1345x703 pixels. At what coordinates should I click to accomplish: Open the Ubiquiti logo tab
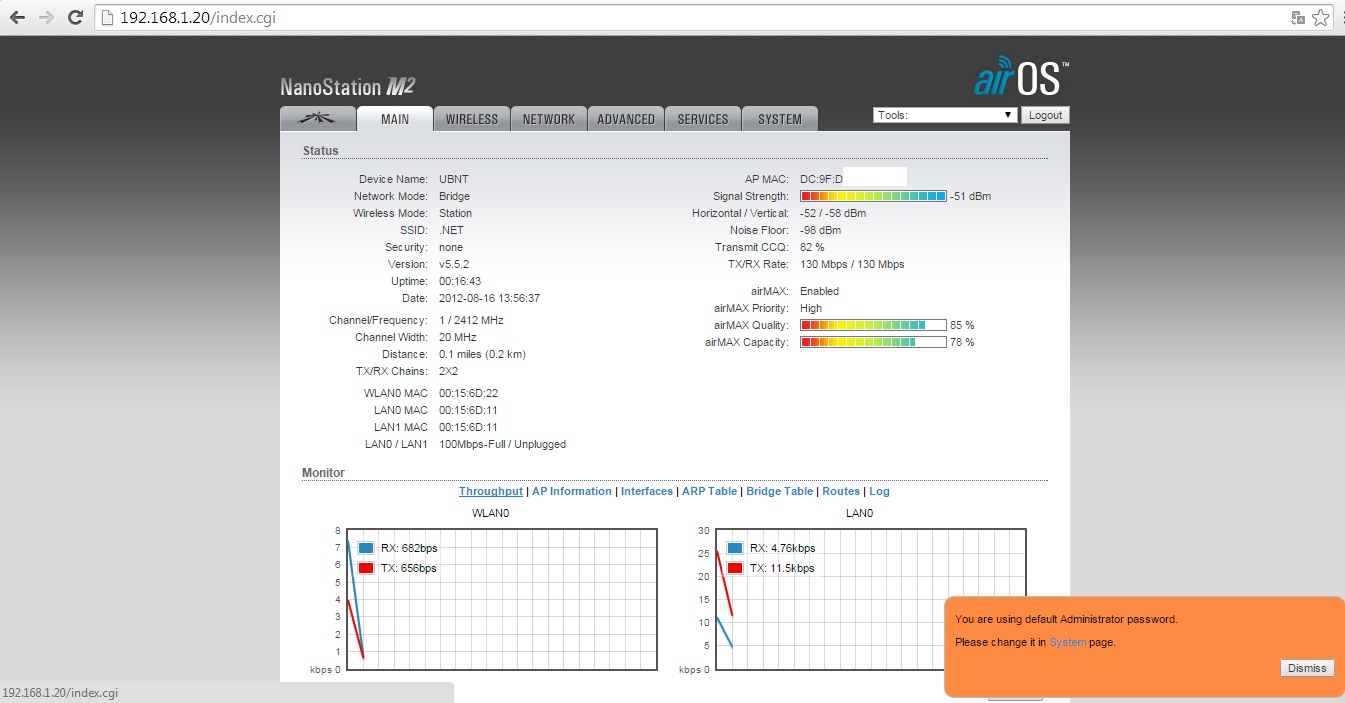tap(318, 119)
